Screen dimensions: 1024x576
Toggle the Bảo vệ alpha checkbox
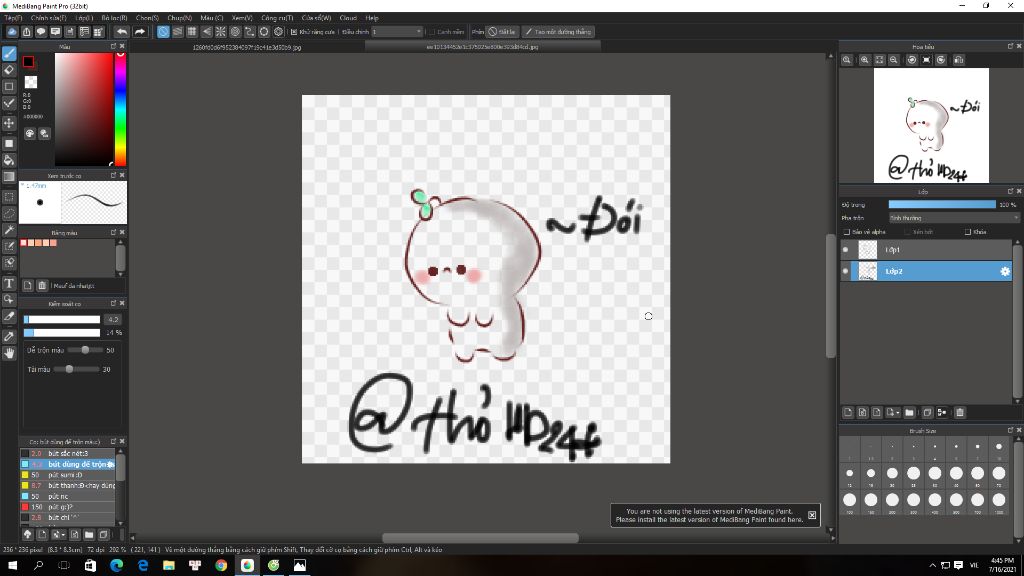tap(847, 232)
